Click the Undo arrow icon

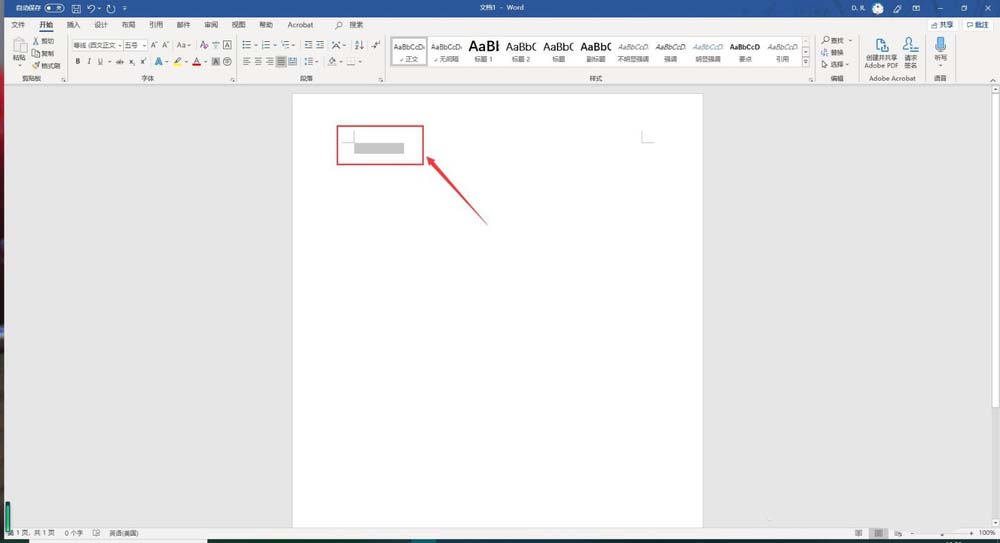(x=91, y=8)
